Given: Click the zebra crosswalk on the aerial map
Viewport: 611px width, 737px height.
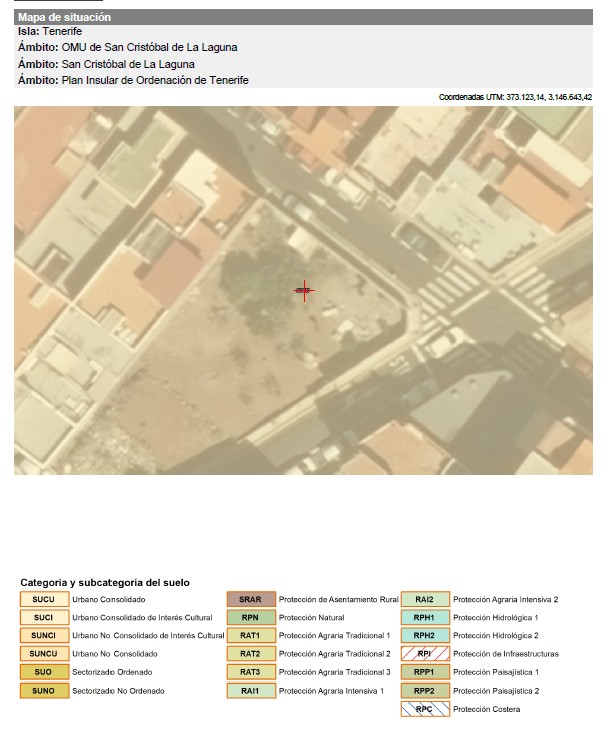Looking at the screenshot, I should pos(442,292).
